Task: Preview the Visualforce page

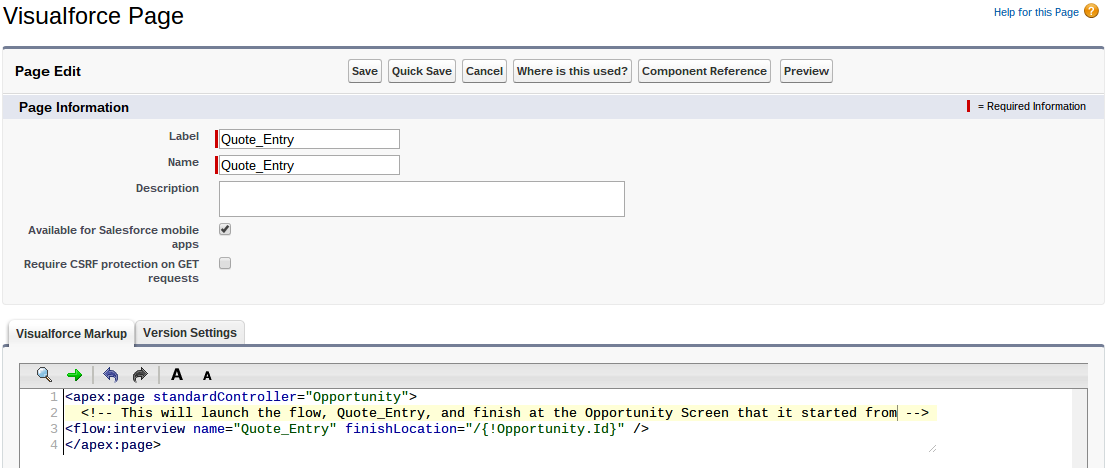Action: click(x=806, y=71)
